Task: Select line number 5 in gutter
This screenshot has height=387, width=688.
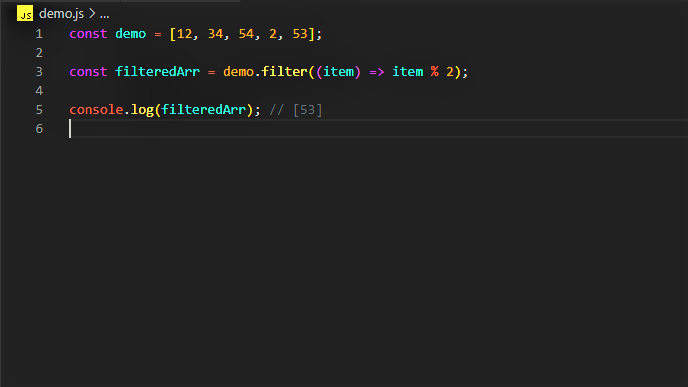Action: click(39, 110)
